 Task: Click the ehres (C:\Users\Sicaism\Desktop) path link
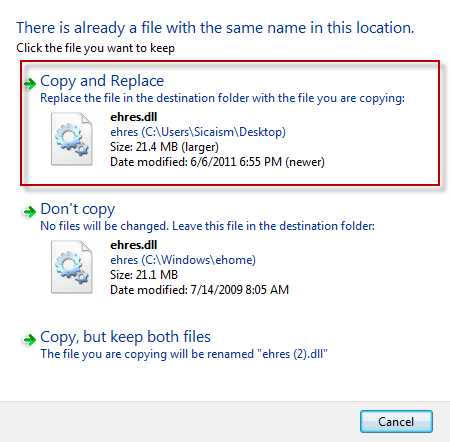(x=198, y=132)
